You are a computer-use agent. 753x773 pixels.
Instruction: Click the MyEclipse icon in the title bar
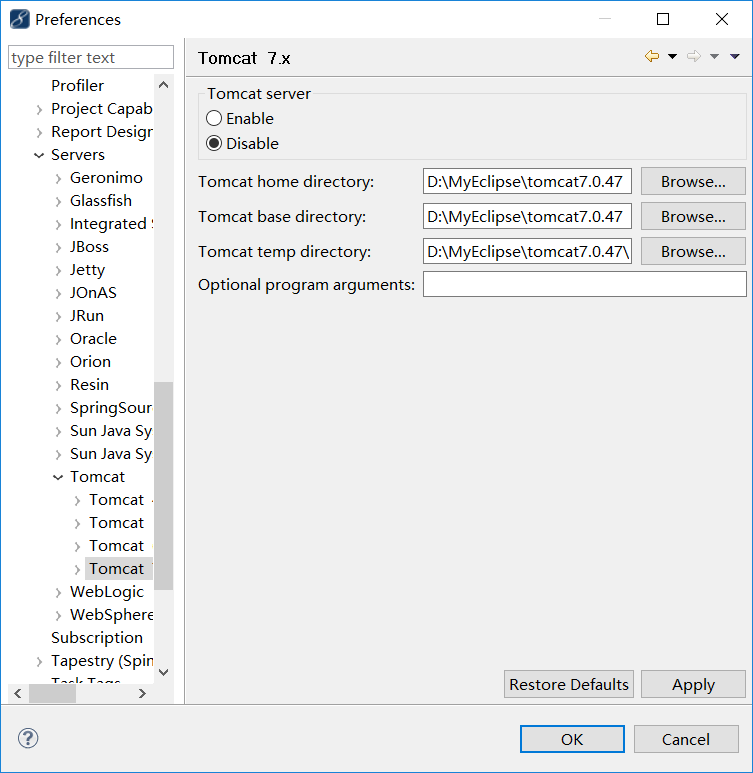tap(19, 19)
